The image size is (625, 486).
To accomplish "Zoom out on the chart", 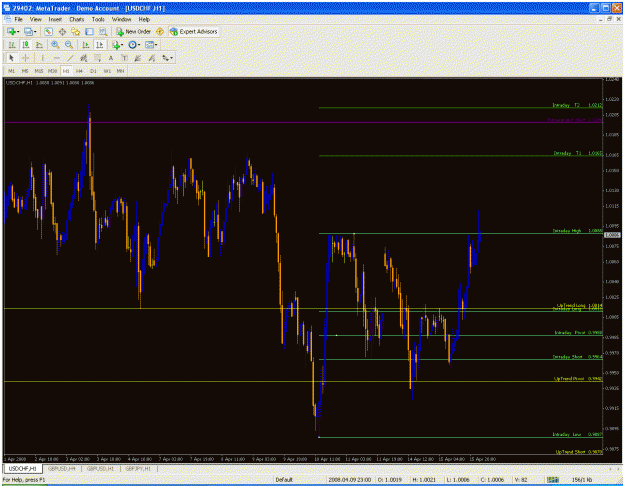I will (x=69, y=45).
